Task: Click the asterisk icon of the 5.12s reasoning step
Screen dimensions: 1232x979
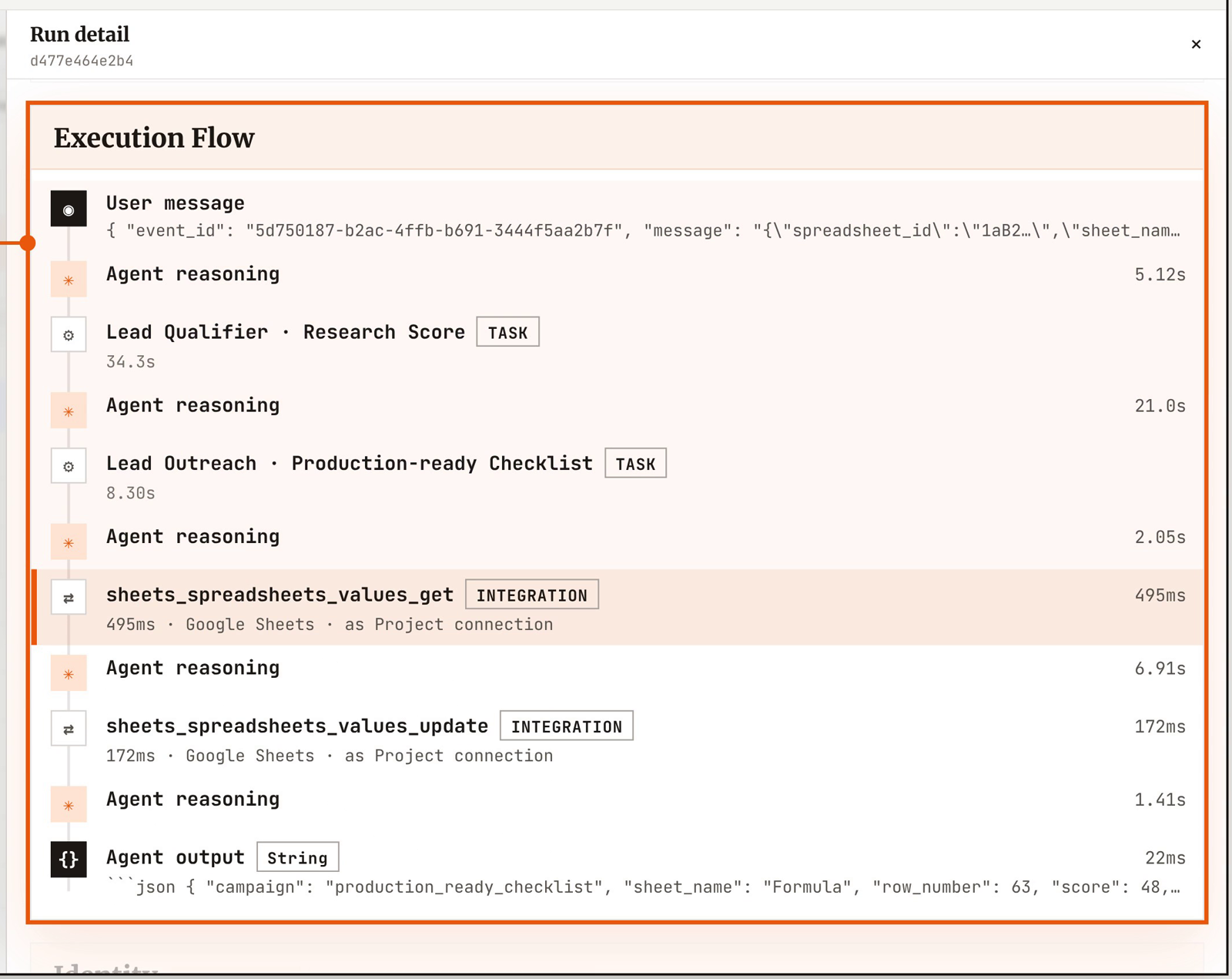Action: click(x=69, y=280)
